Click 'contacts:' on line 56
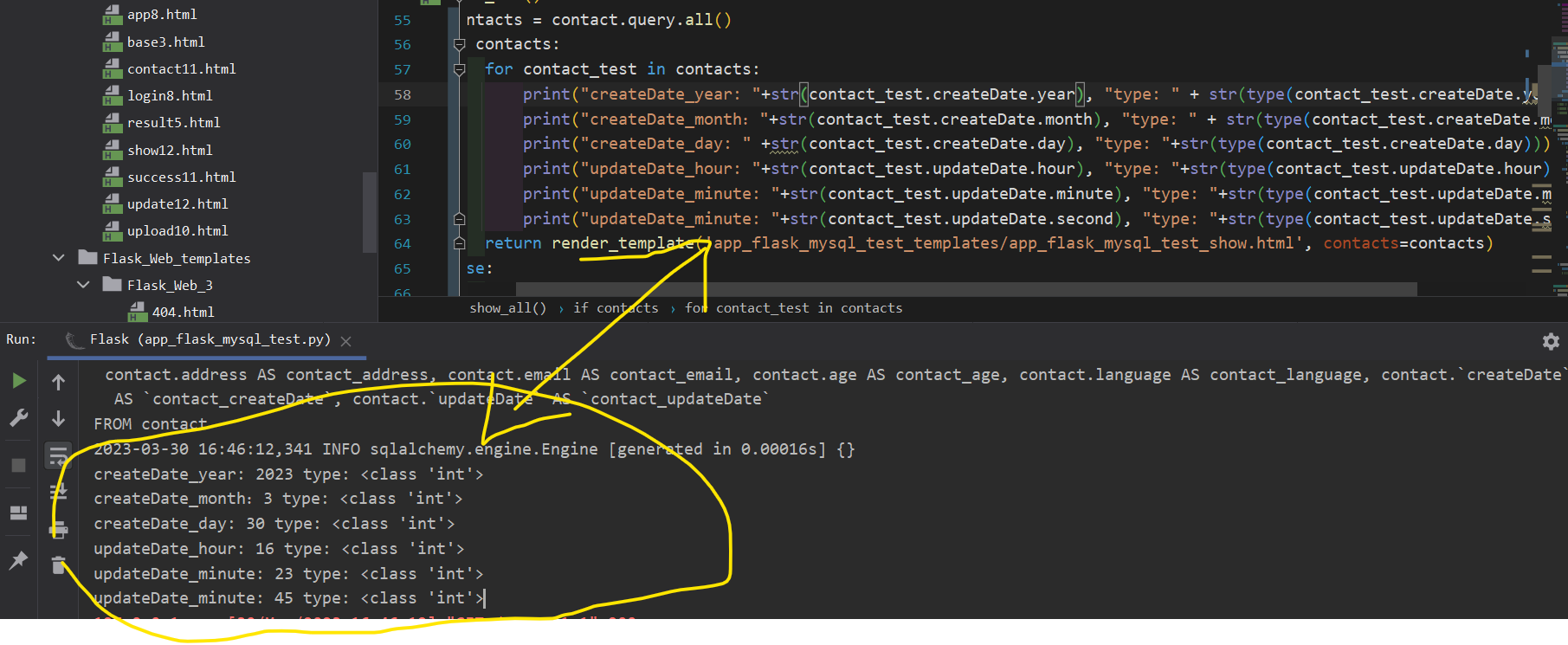 point(518,44)
